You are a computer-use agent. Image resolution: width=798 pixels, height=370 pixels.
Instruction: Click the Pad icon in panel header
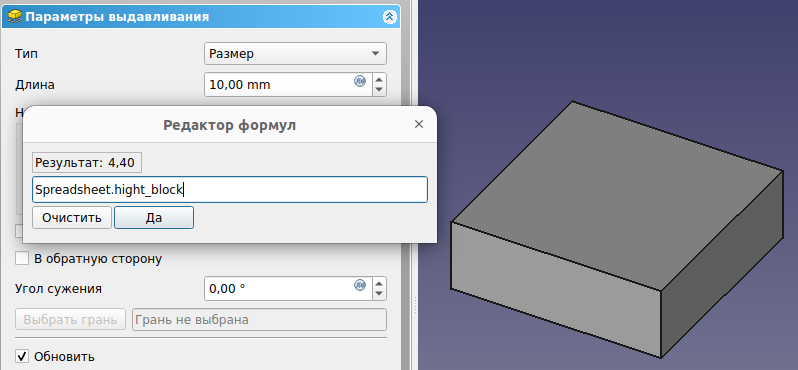point(16,17)
